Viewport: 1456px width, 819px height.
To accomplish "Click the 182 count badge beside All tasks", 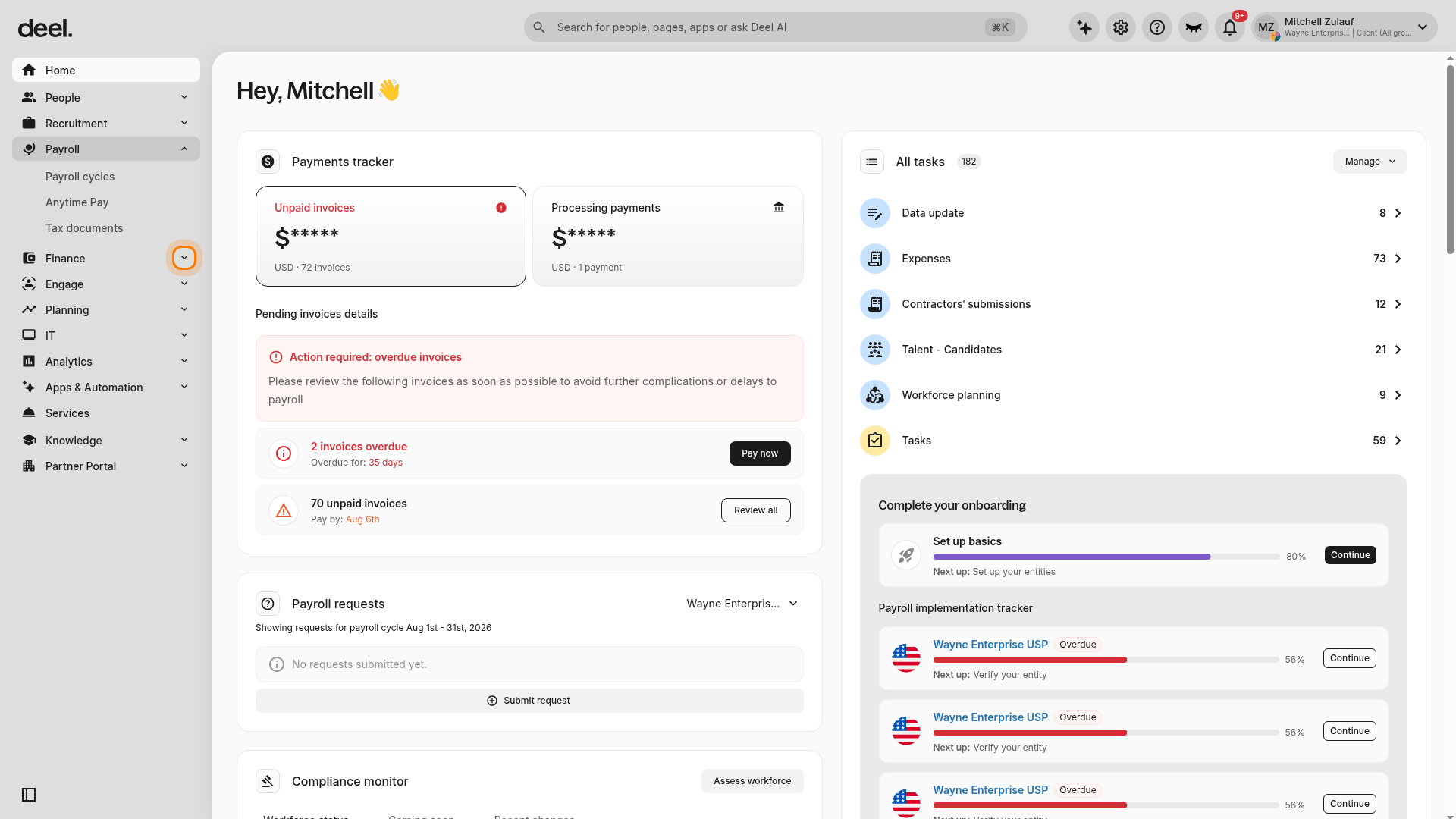I will [968, 162].
